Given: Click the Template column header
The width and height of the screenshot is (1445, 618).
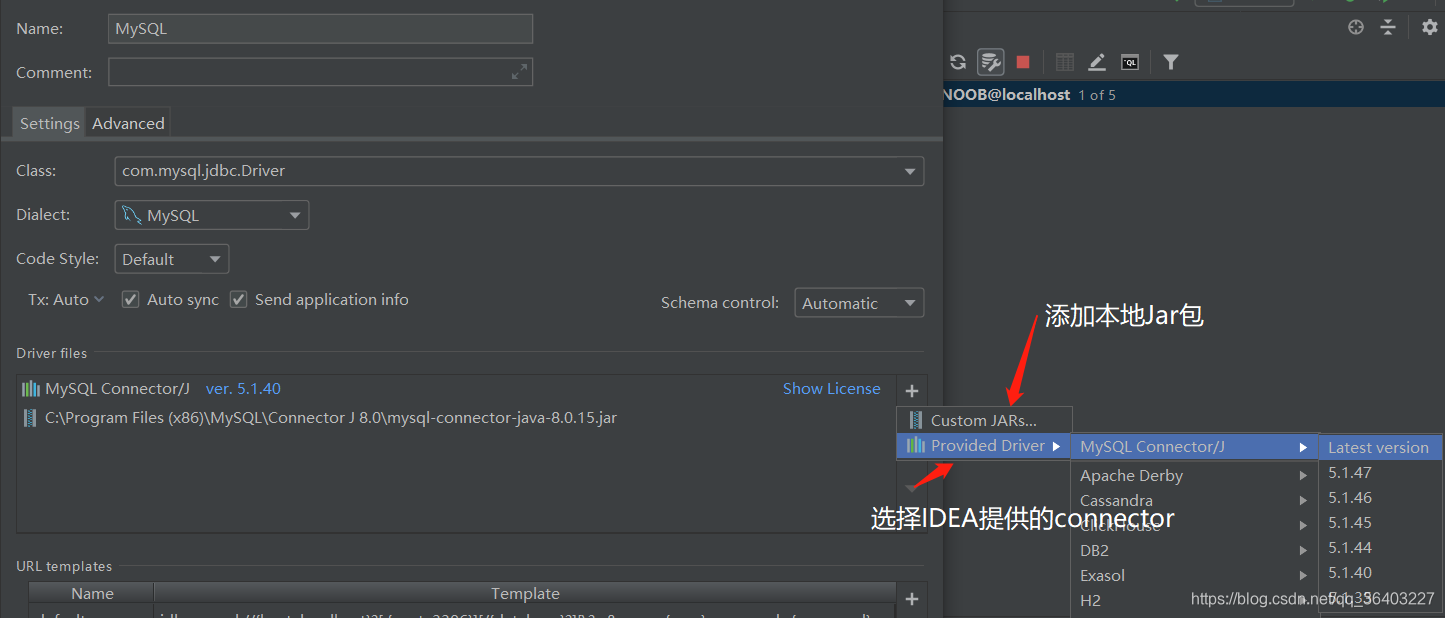Looking at the screenshot, I should 525,593.
